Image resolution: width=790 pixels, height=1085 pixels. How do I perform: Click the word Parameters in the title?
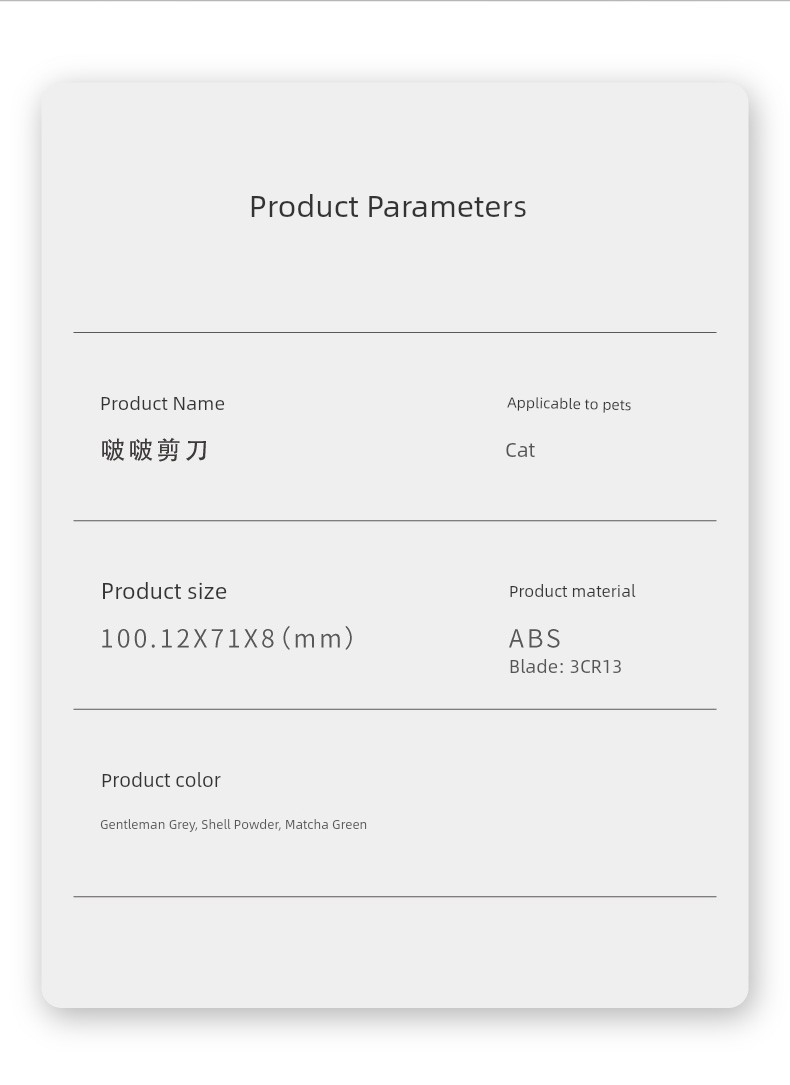click(447, 207)
